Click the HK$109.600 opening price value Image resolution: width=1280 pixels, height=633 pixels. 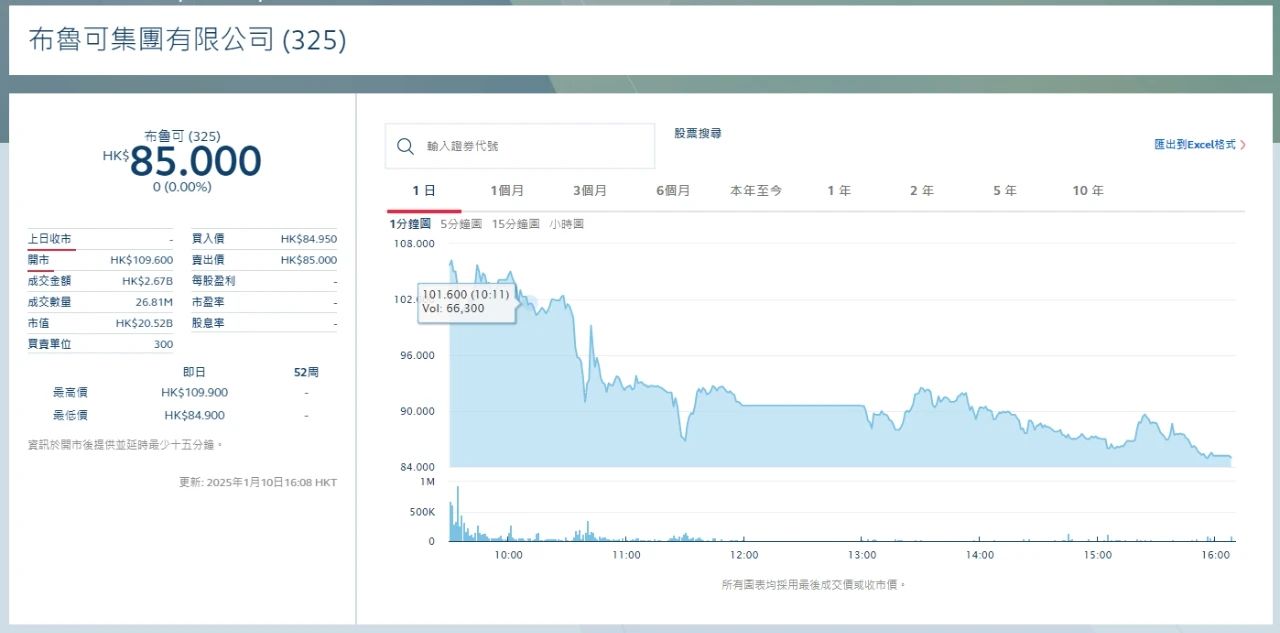click(141, 260)
